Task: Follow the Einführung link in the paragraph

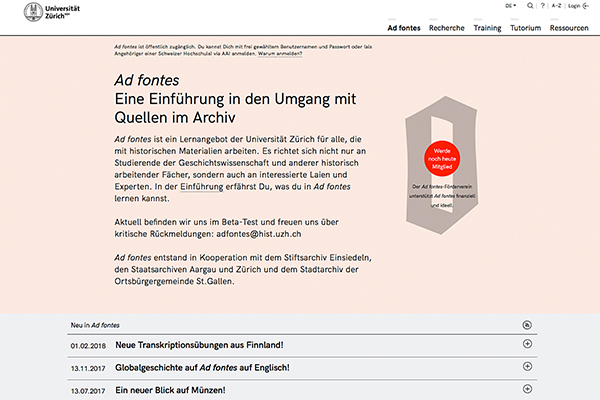Action: (202, 187)
